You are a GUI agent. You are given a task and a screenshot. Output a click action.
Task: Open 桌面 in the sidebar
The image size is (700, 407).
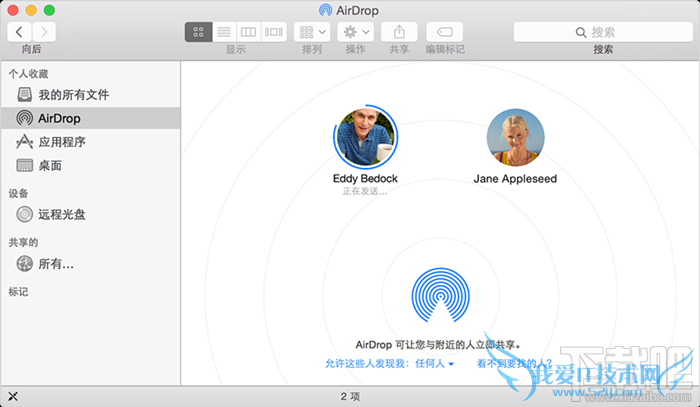coord(91,166)
